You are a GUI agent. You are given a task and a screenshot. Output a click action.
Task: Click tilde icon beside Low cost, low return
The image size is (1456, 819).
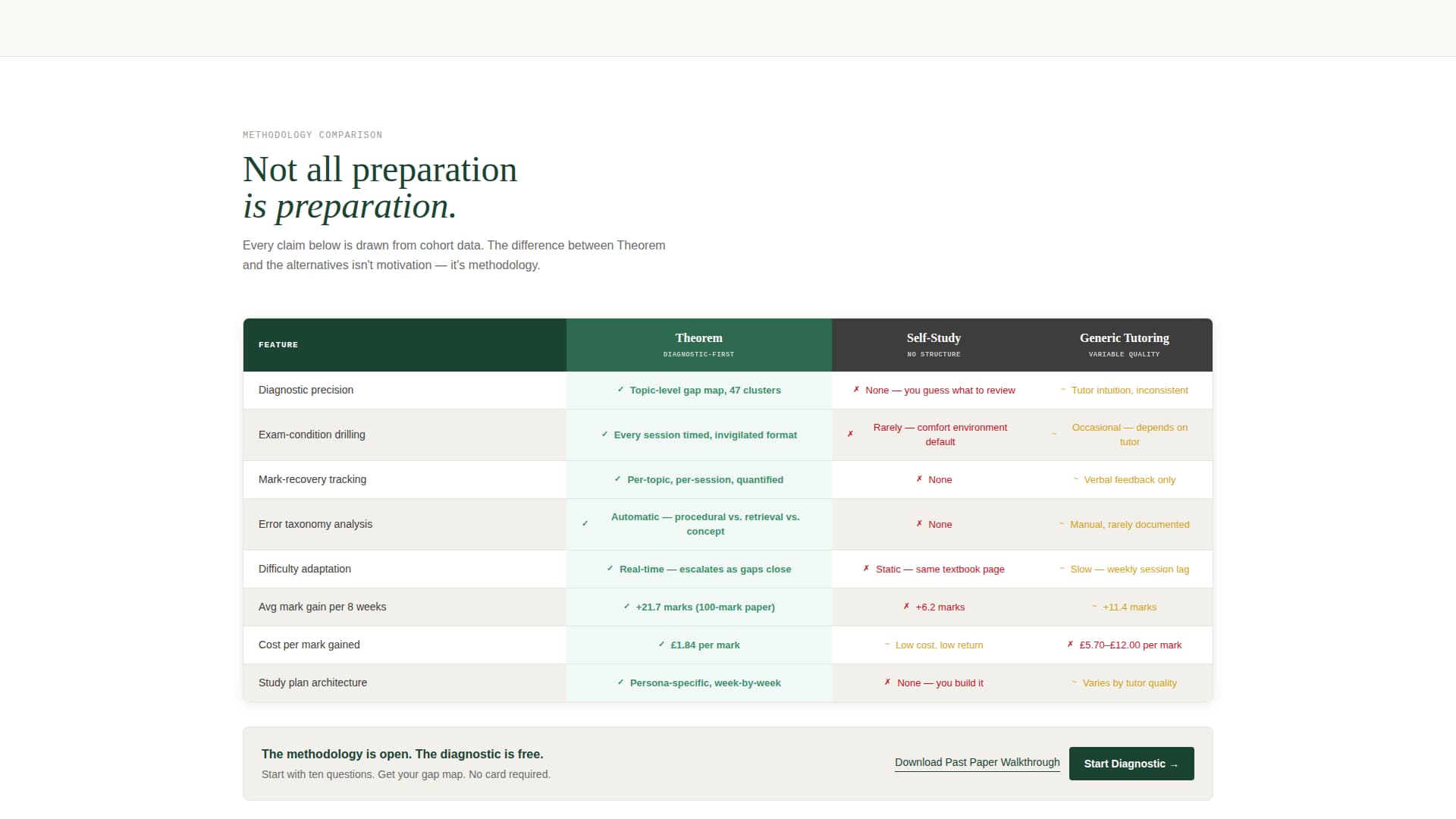[x=886, y=645]
